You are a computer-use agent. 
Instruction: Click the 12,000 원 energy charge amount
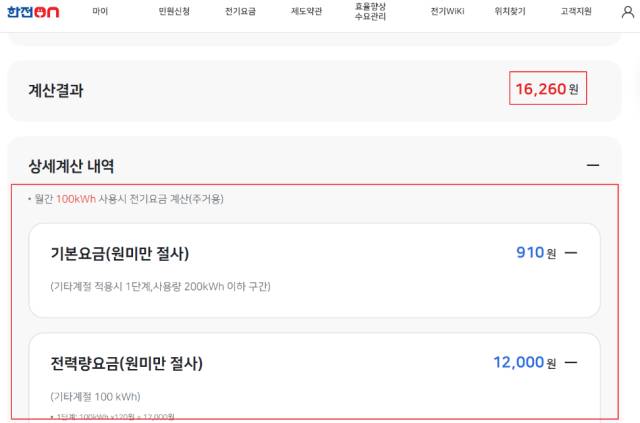tap(525, 362)
